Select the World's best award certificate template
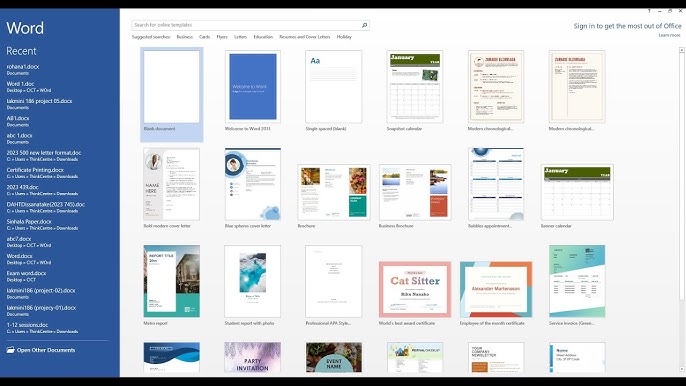Viewport: 686px width, 386px height. coord(415,293)
